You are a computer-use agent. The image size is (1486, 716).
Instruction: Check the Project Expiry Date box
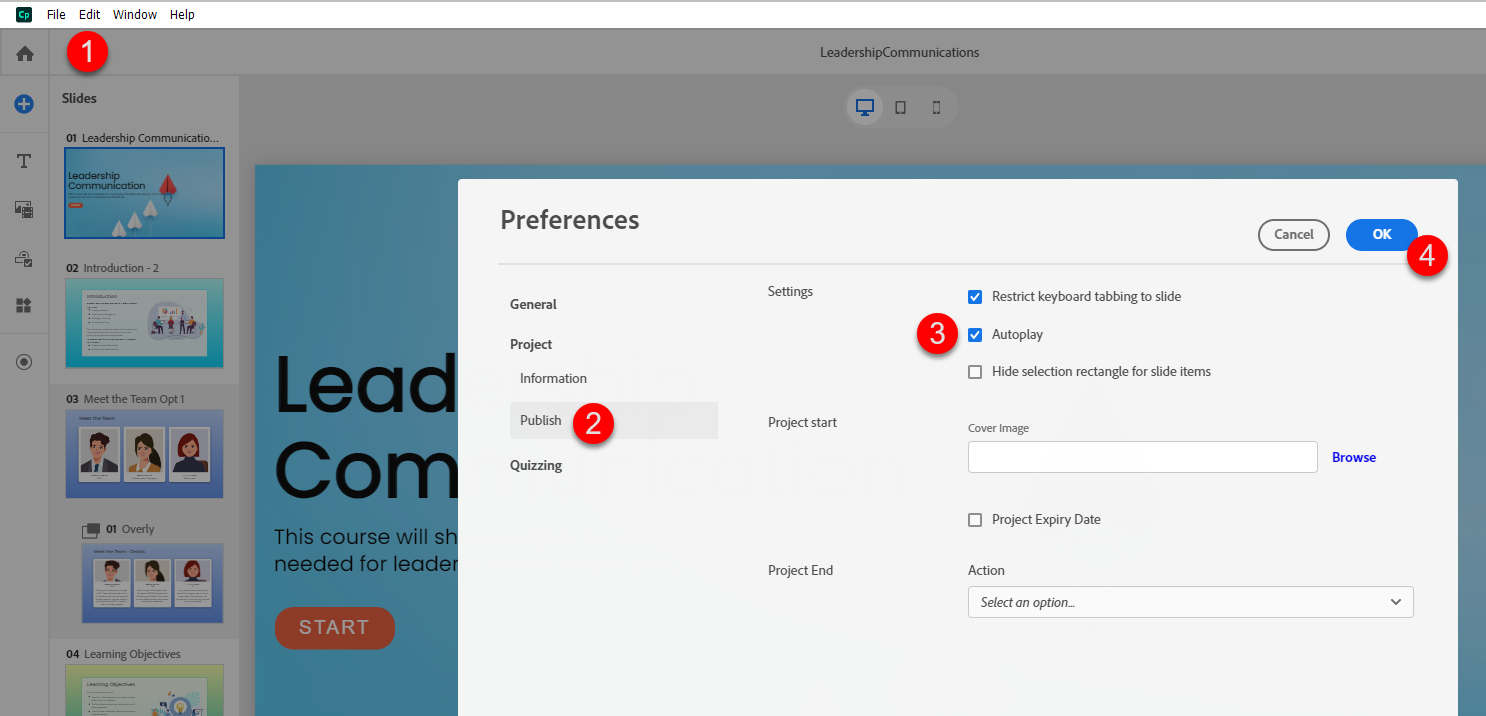[975, 519]
